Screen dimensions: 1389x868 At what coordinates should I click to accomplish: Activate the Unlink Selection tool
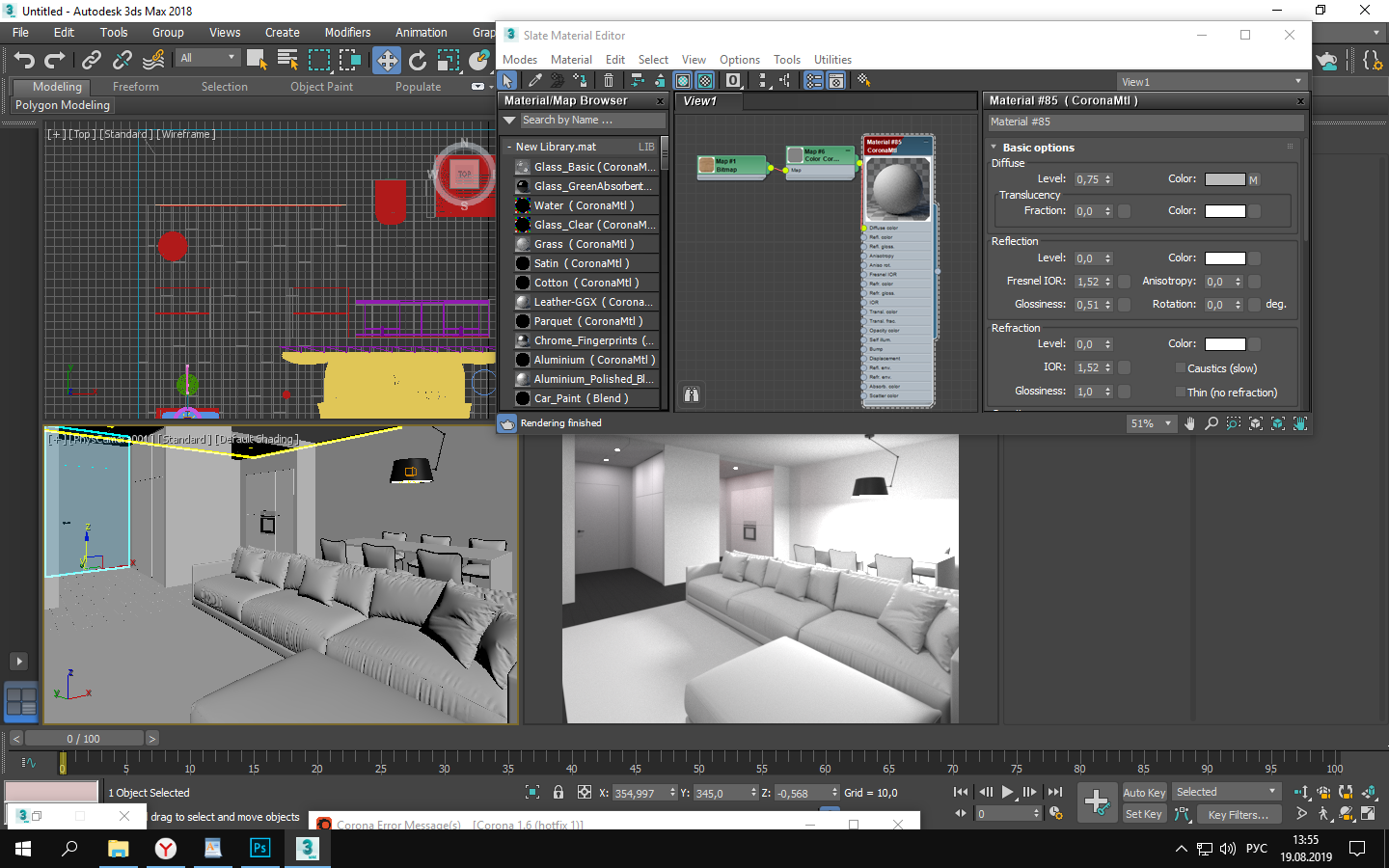point(123,60)
